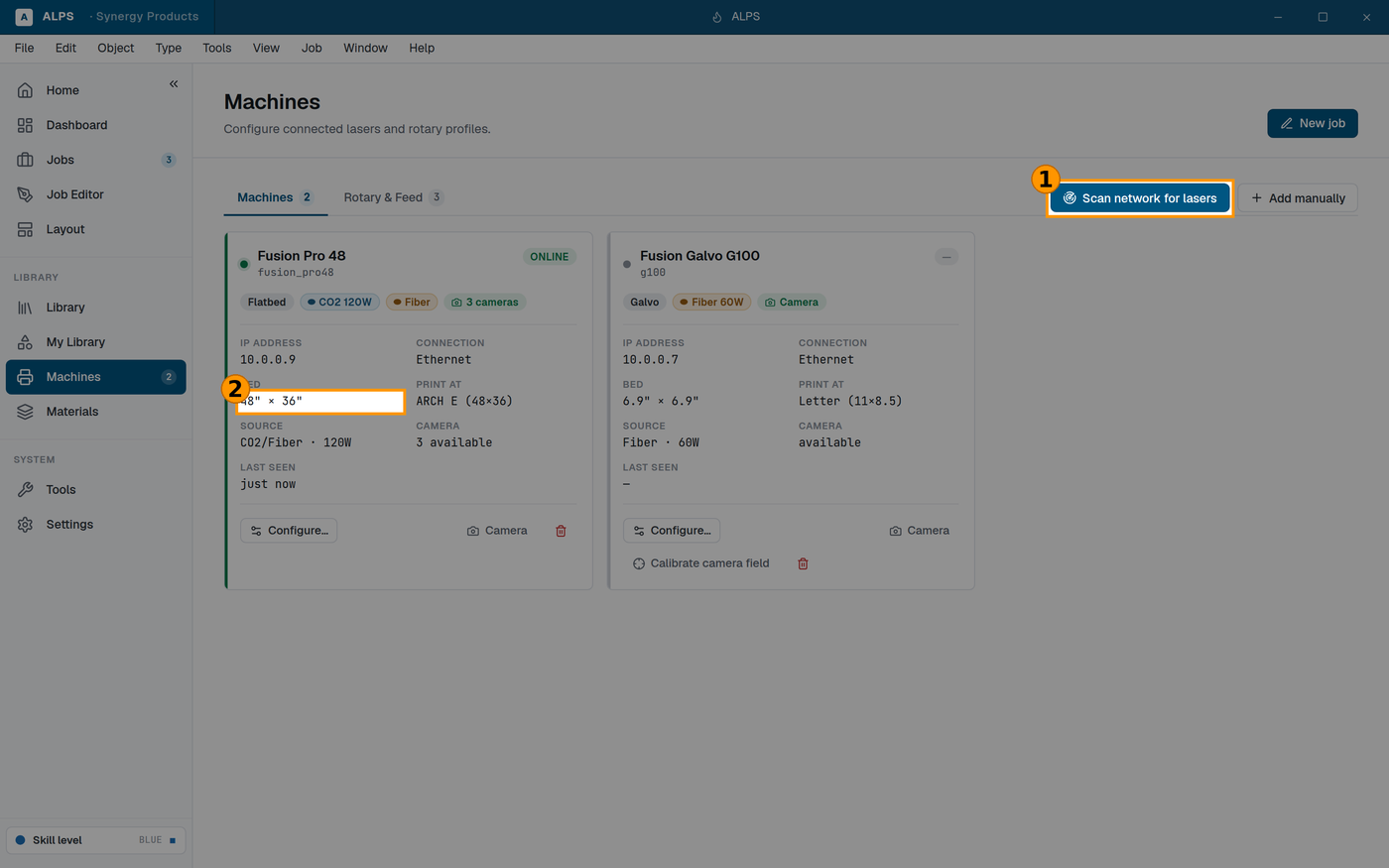Click the Camera button next to Configure on Fusion Pro 48
The image size is (1389, 868).
click(x=497, y=531)
